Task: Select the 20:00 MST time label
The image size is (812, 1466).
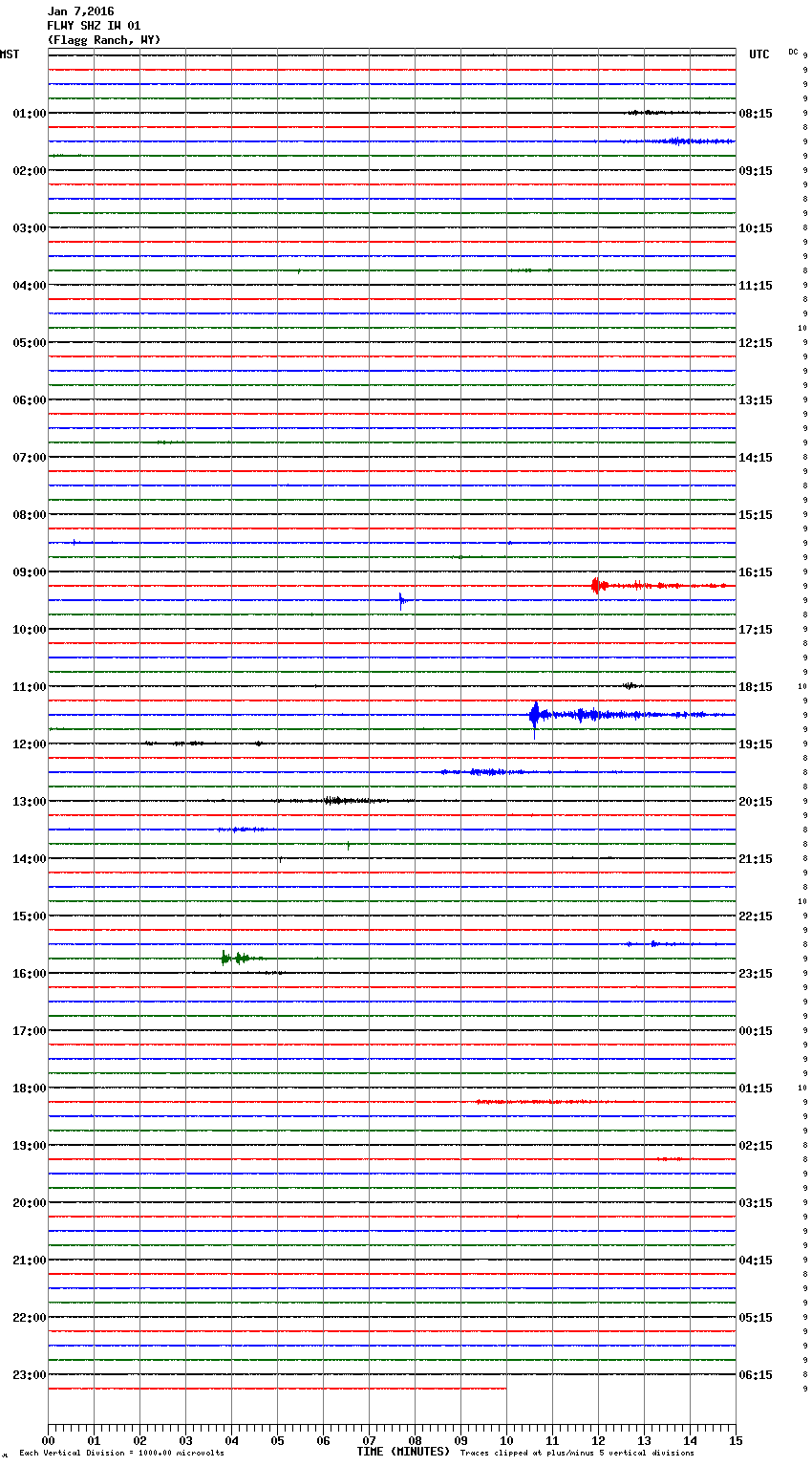Action: pyautogui.click(x=29, y=1202)
